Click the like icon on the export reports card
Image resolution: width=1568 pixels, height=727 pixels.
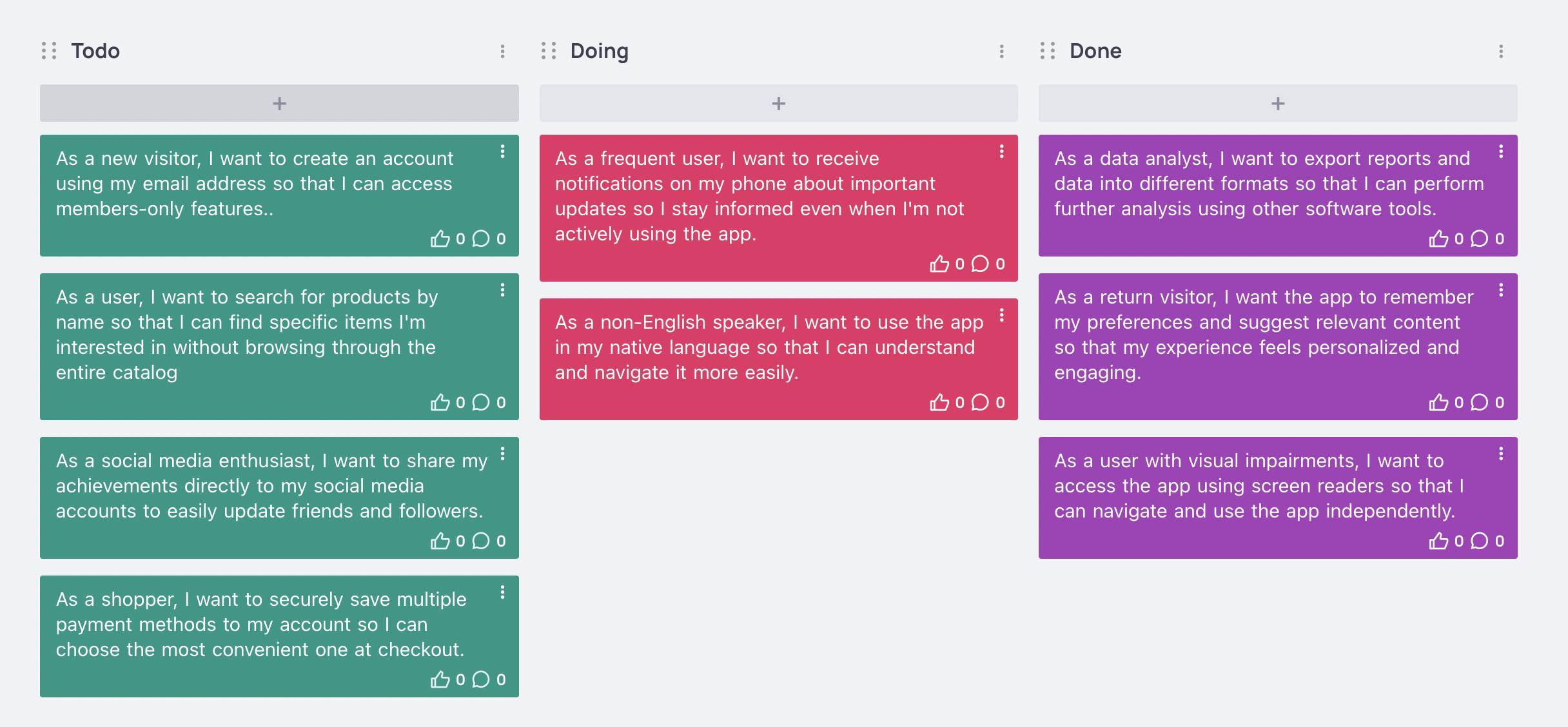1438,239
